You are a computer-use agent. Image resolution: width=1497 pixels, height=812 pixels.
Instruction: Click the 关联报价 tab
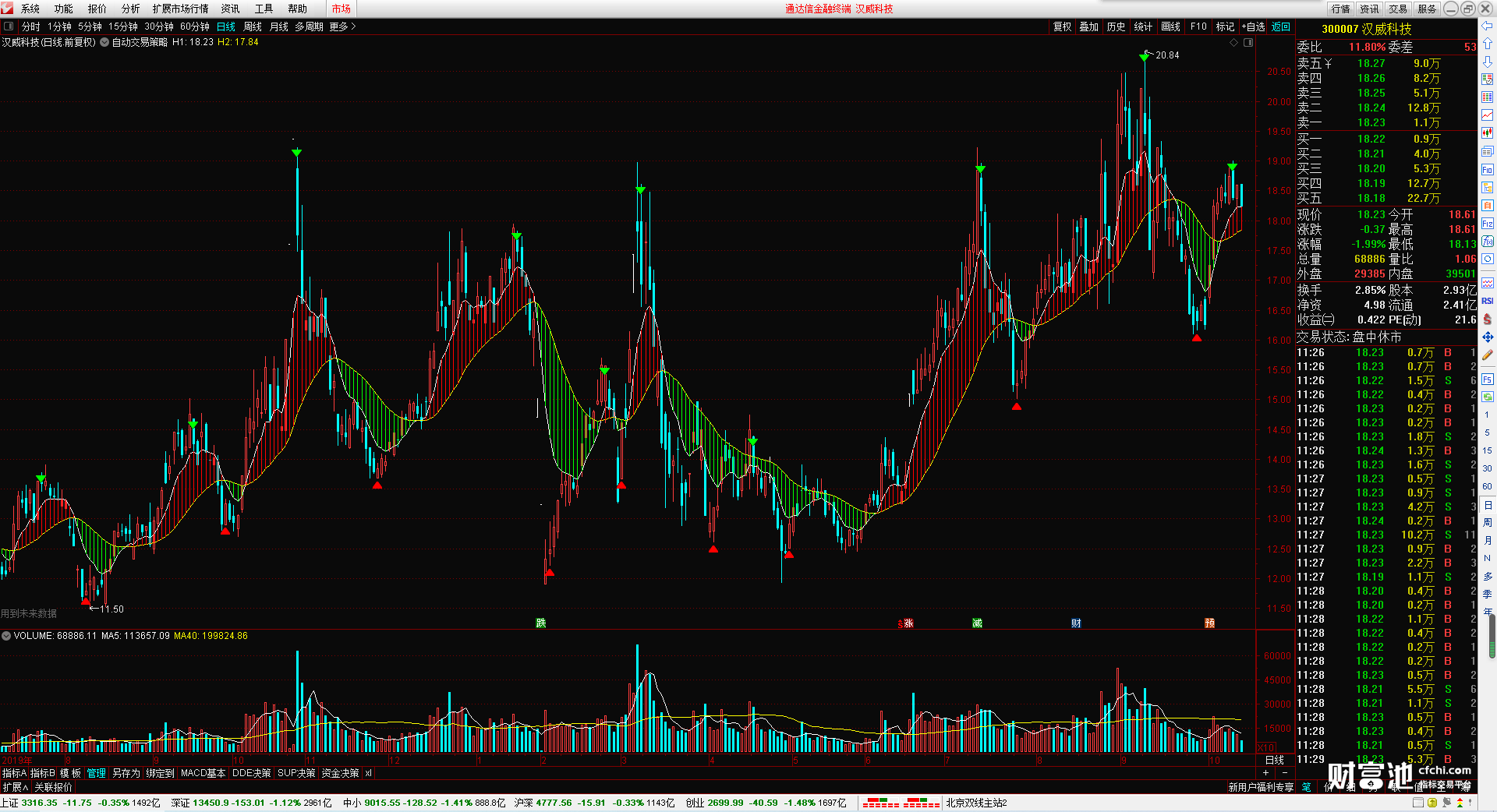point(53,787)
